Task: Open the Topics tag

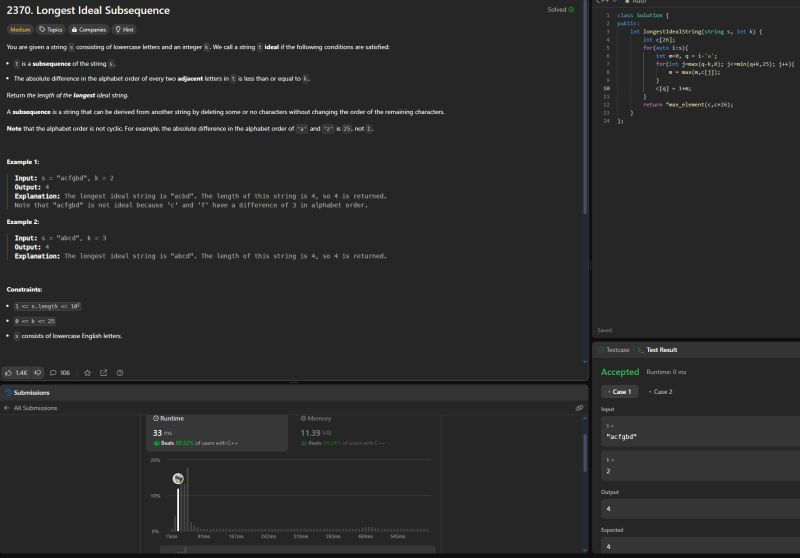Action: point(51,30)
